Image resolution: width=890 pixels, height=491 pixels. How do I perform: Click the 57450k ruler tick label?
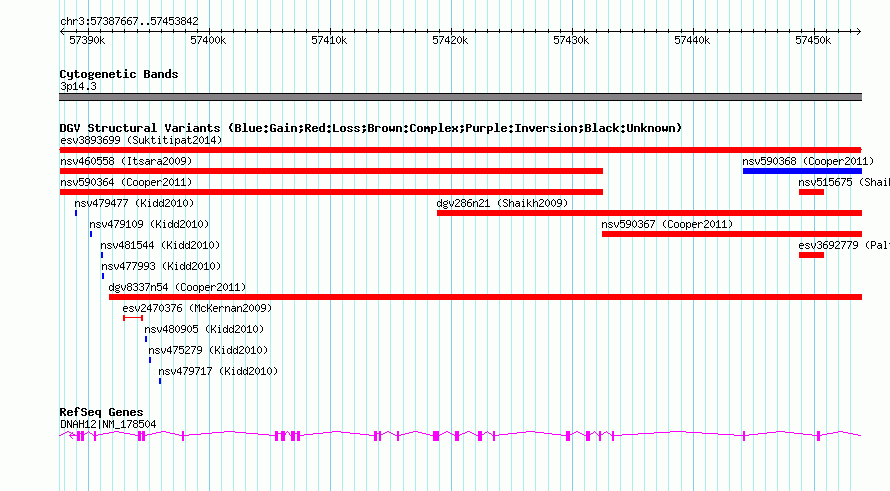pos(812,40)
